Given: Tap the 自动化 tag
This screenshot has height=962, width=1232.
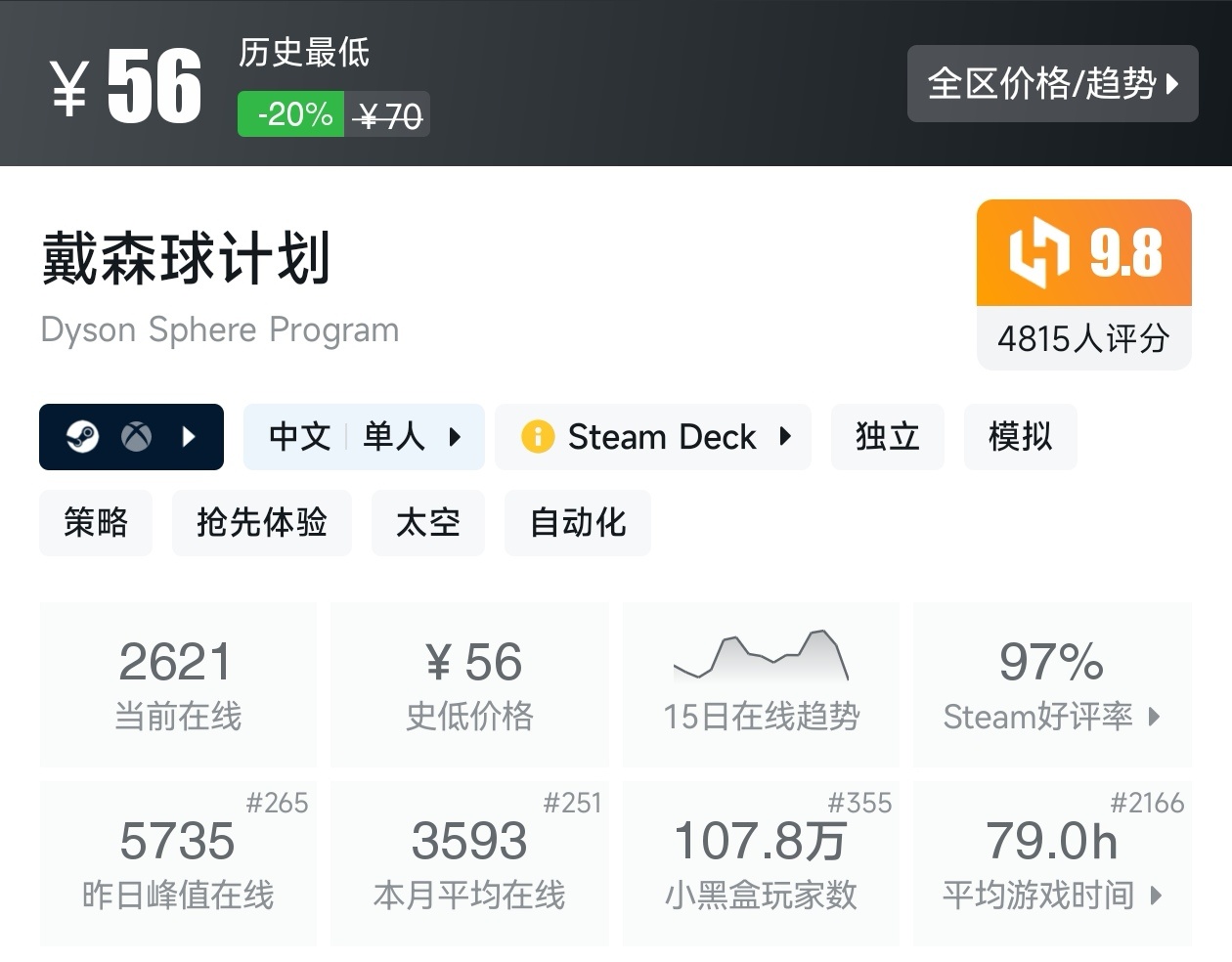Looking at the screenshot, I should (577, 523).
